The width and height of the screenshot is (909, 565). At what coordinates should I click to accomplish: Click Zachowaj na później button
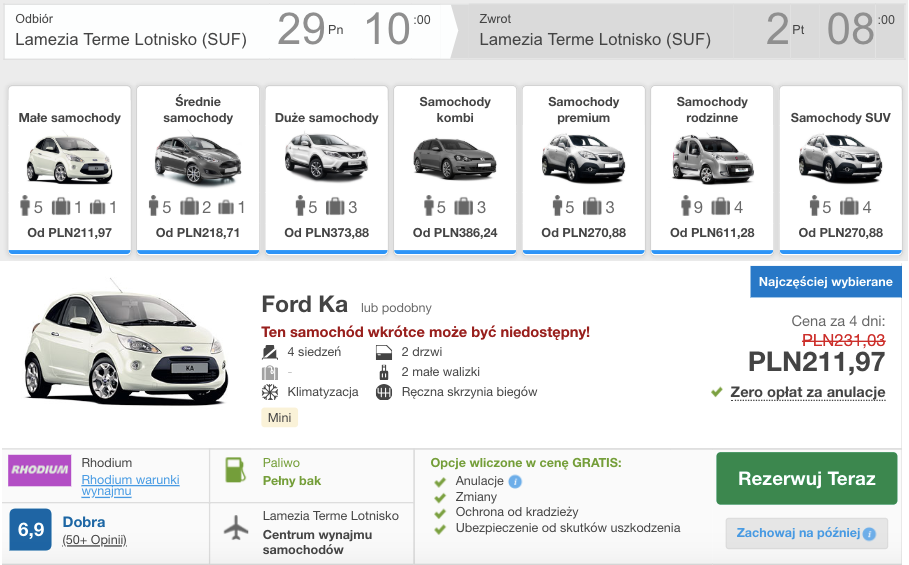pyautogui.click(x=806, y=533)
